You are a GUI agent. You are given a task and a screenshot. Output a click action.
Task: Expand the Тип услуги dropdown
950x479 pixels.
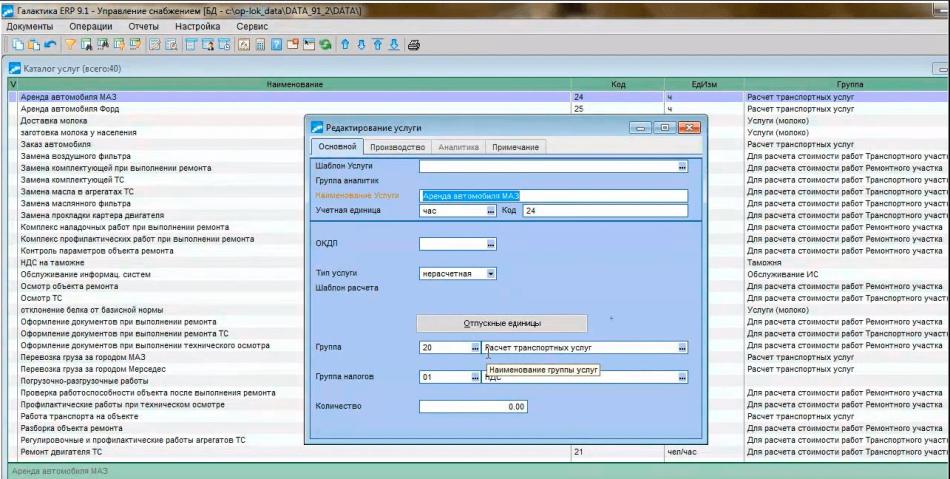click(490, 273)
